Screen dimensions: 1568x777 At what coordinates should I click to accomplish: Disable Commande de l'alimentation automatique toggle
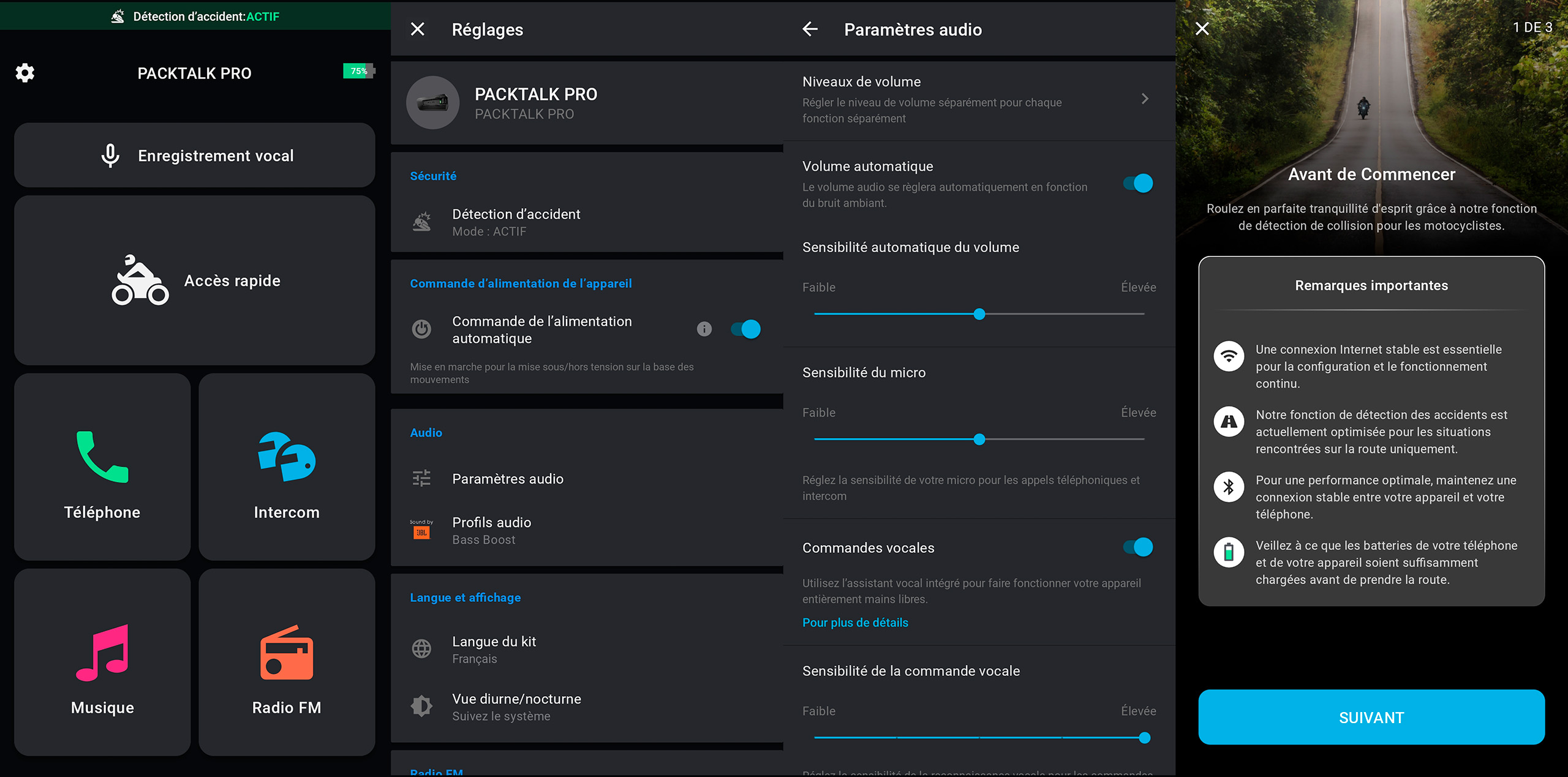click(745, 329)
